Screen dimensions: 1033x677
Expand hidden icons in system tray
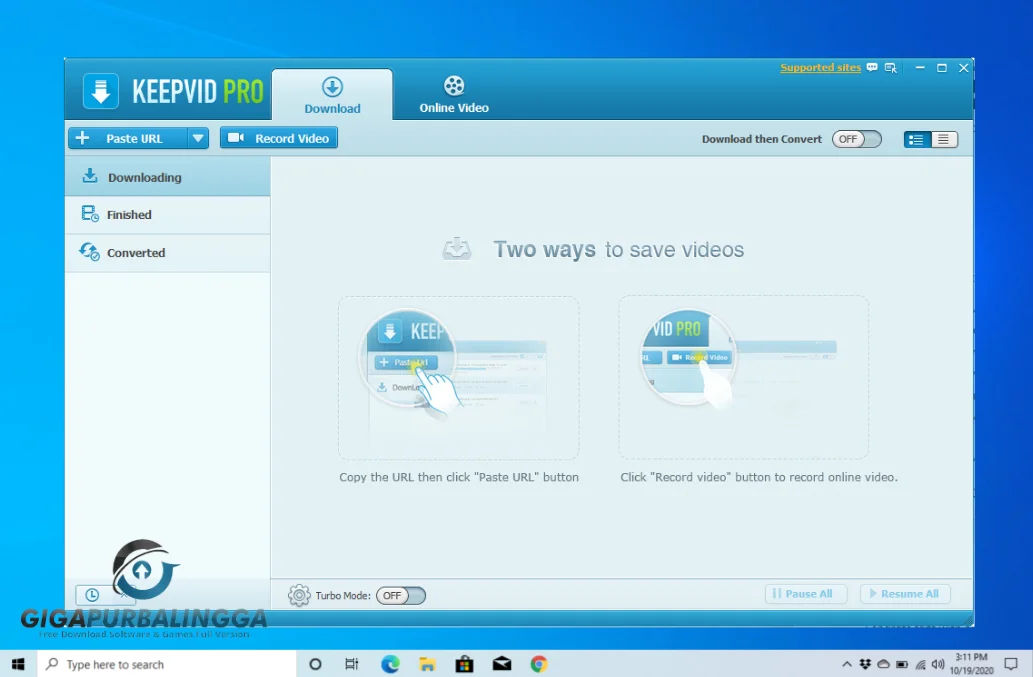(846, 663)
